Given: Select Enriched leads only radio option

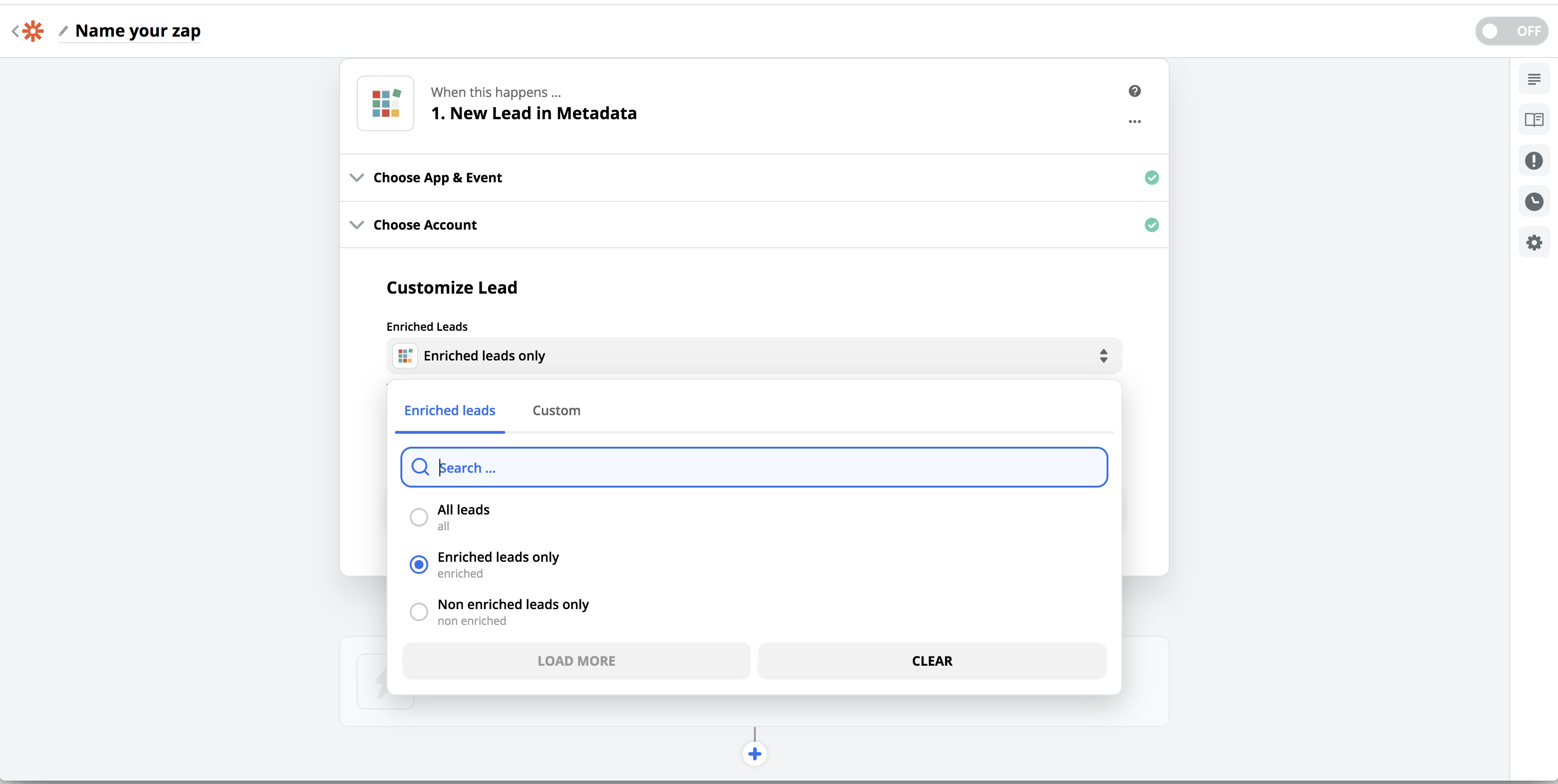Looking at the screenshot, I should 418,565.
